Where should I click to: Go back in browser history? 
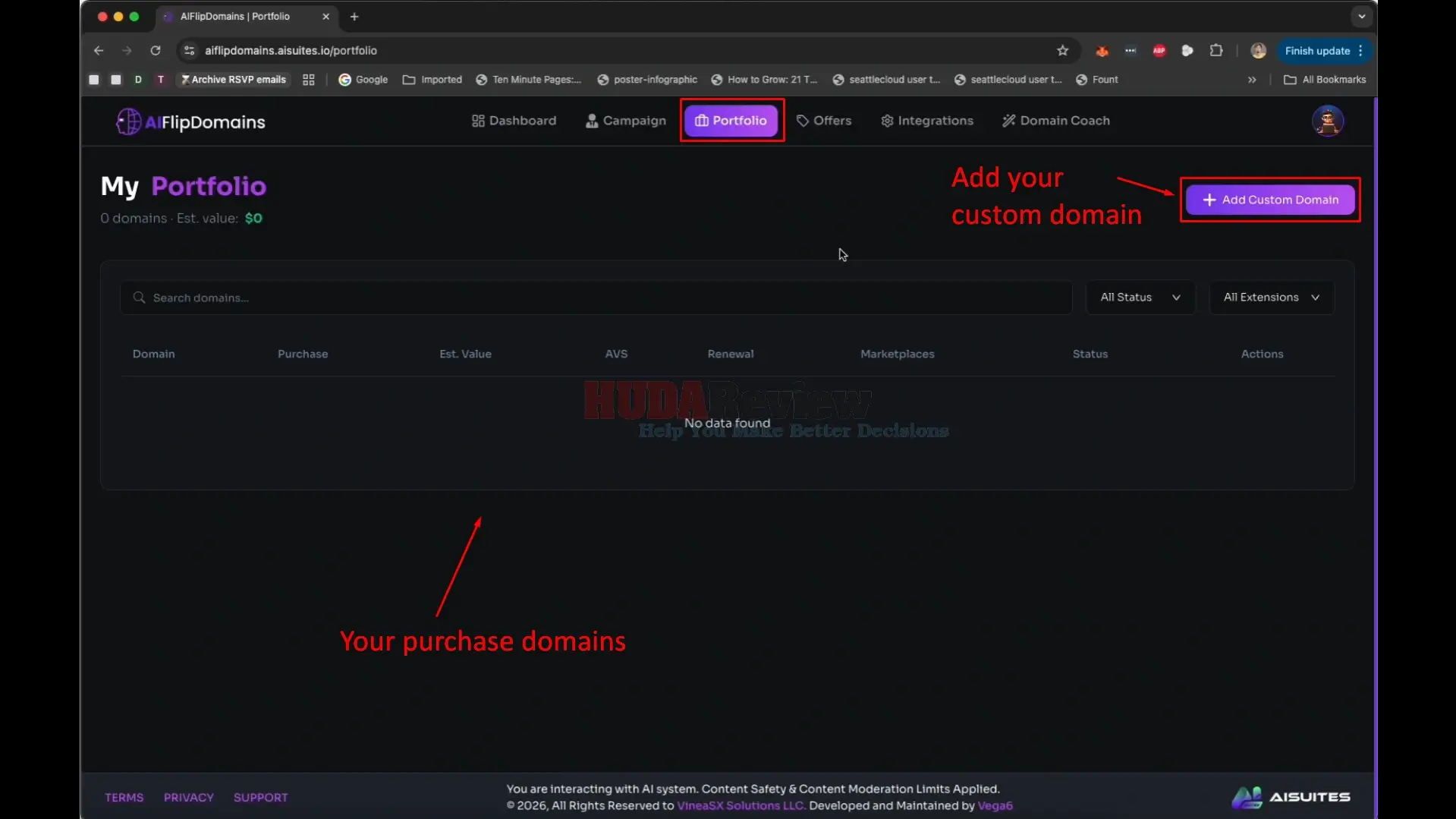coord(99,51)
